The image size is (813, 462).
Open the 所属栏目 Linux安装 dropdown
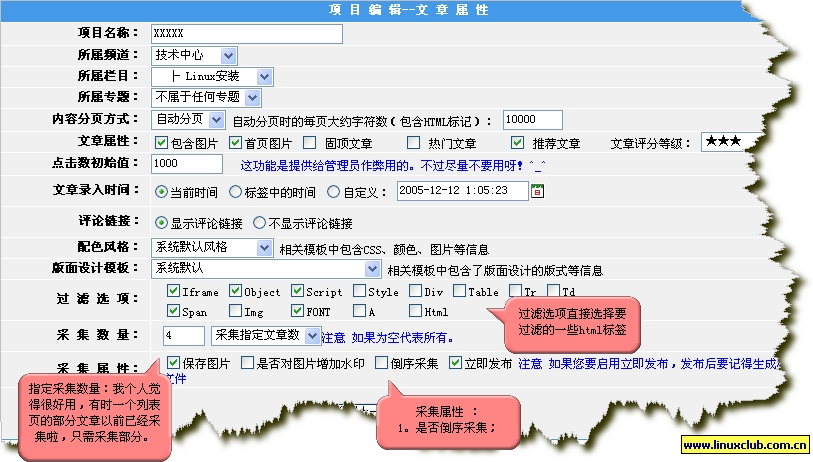coord(212,77)
